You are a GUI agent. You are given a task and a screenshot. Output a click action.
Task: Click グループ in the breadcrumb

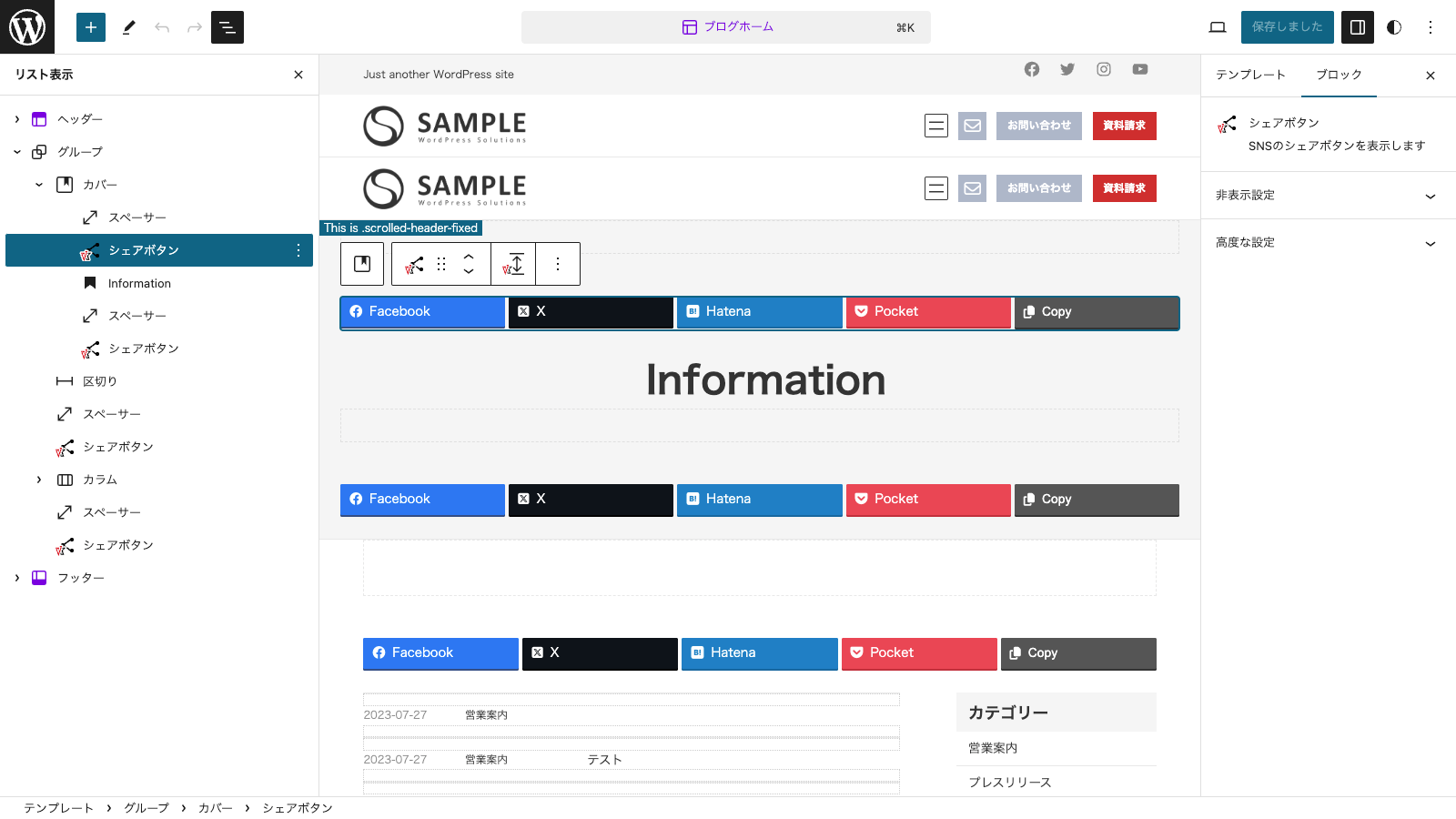147,808
